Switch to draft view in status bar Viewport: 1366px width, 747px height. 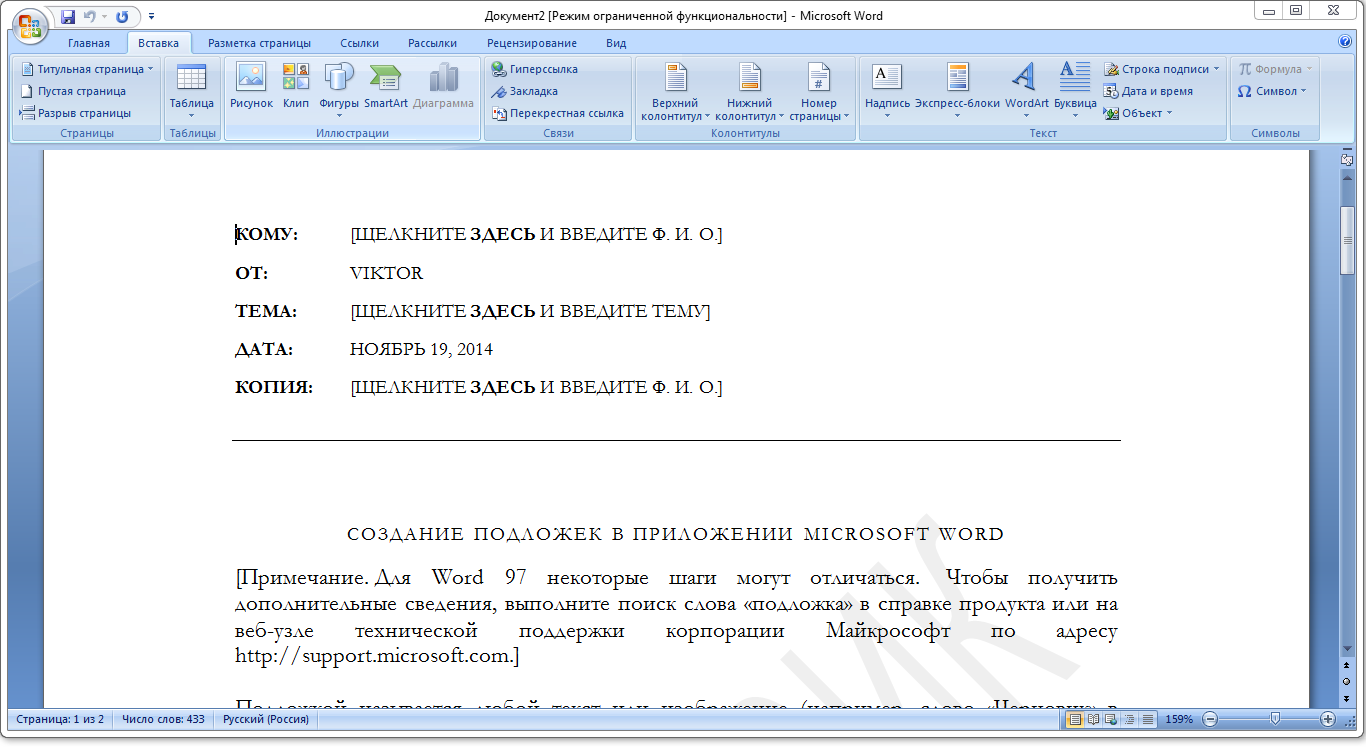[1148, 719]
